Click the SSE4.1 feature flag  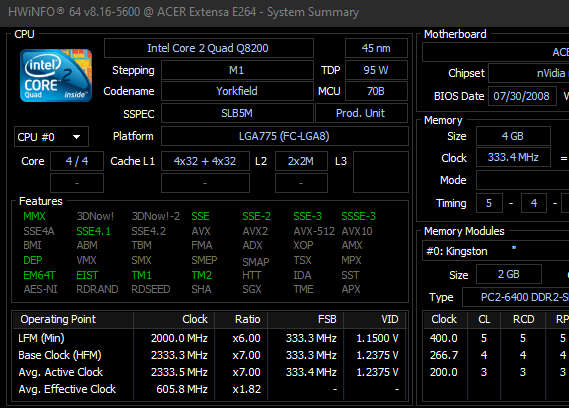click(93, 231)
